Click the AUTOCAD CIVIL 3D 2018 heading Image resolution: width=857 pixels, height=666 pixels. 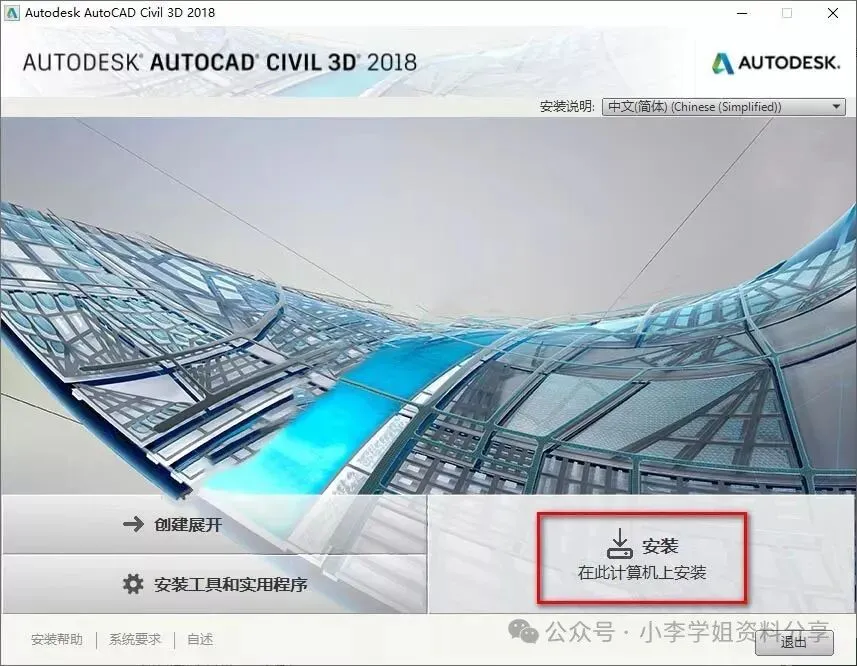[x=220, y=62]
